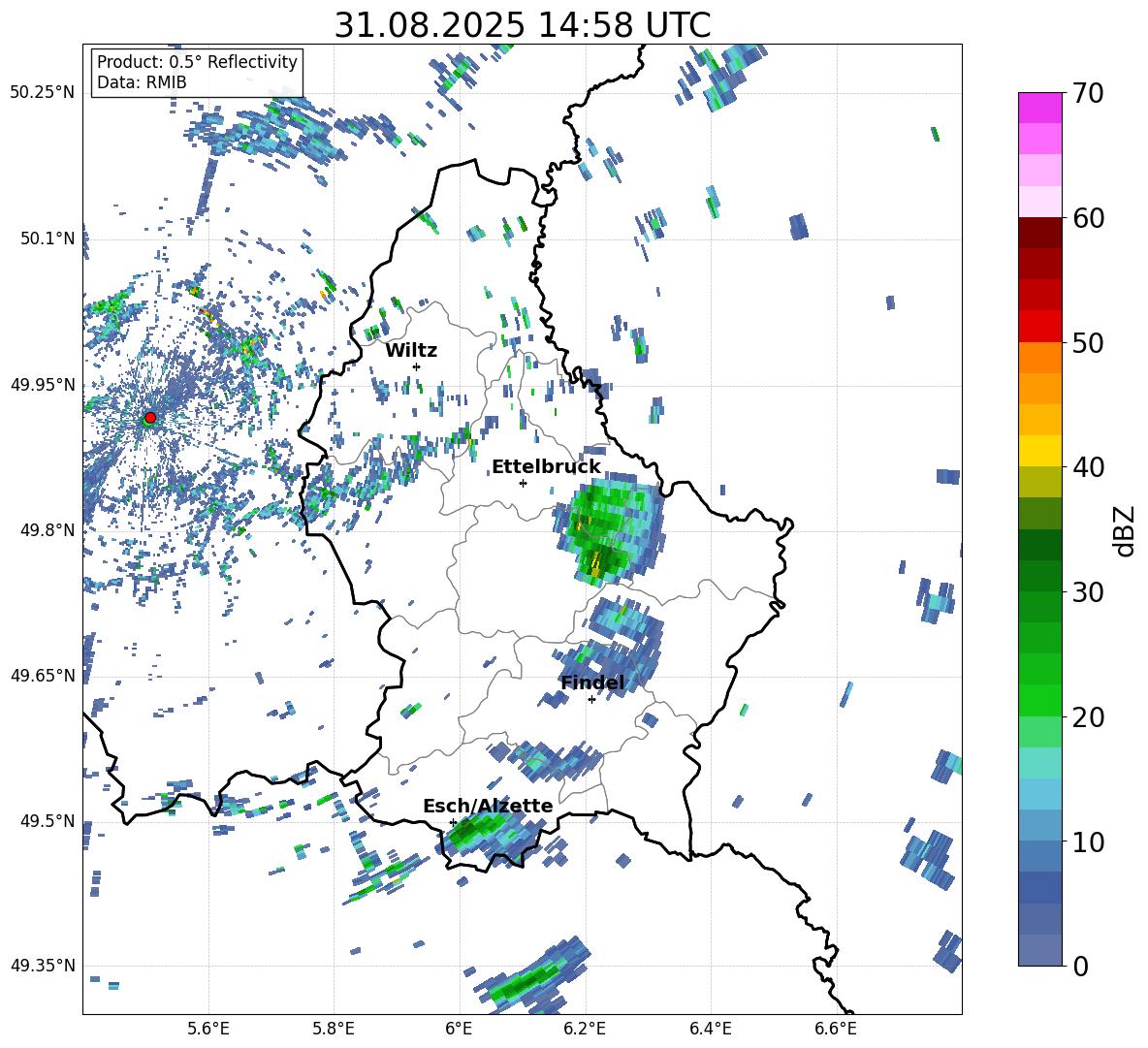Click the 49.95°N latitude label

43,384
